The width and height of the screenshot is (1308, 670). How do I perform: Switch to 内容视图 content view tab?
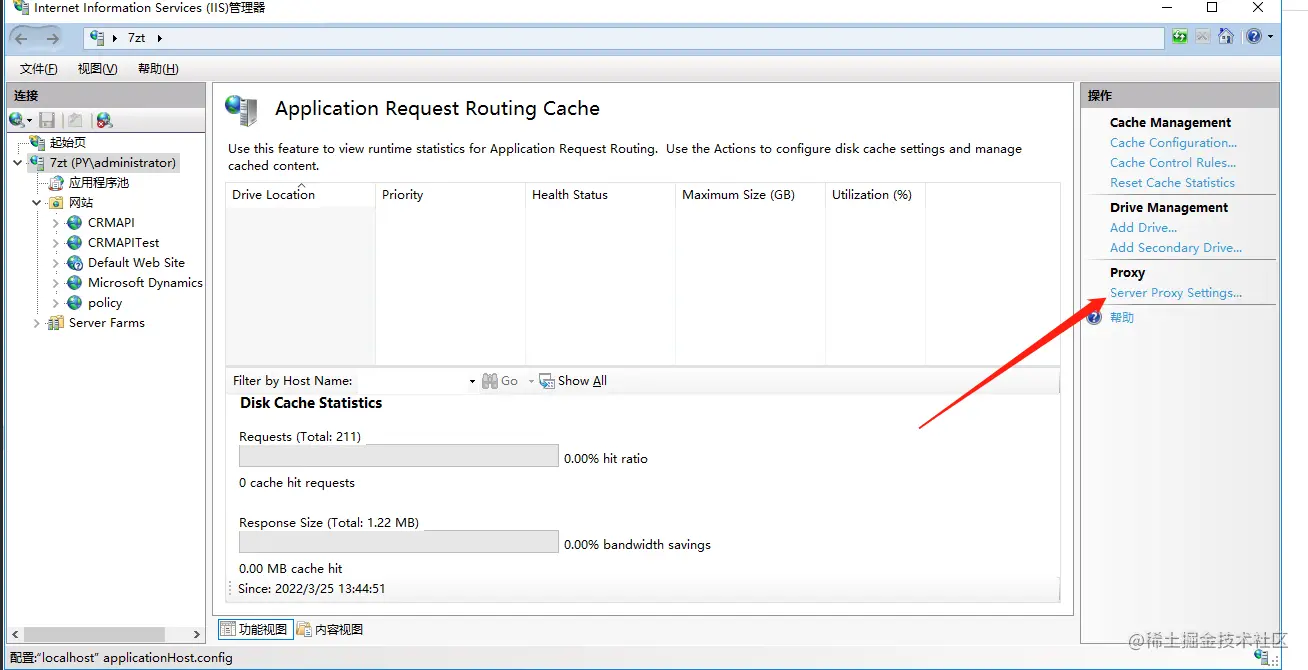(x=330, y=629)
